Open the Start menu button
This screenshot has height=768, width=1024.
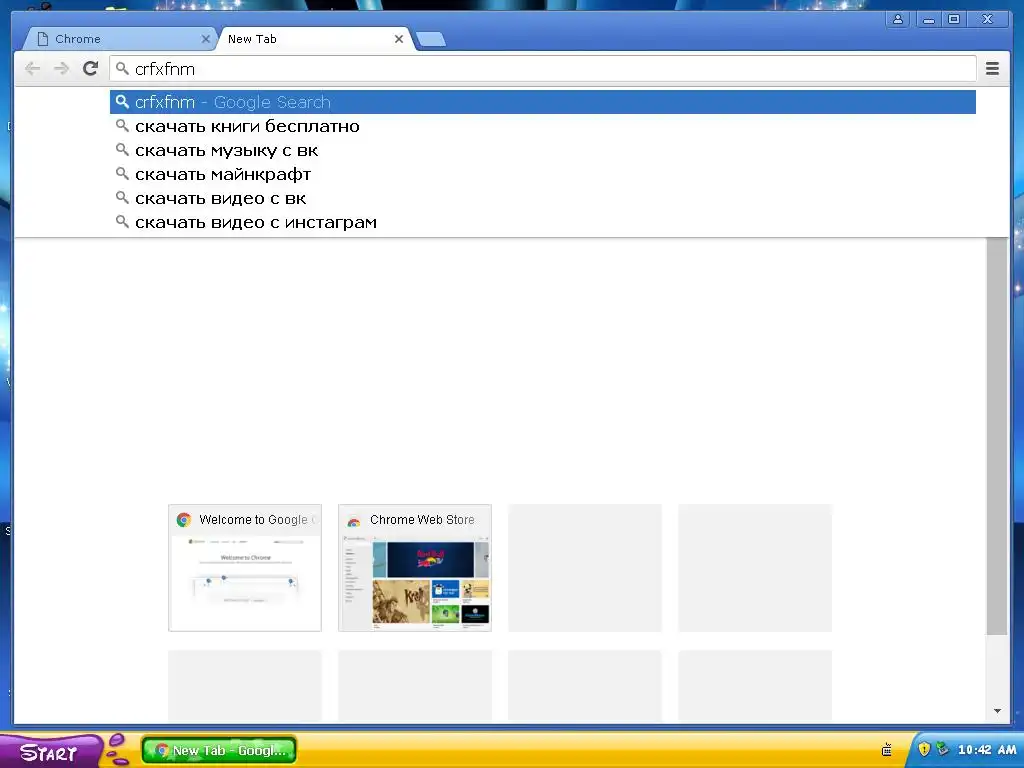click(49, 751)
